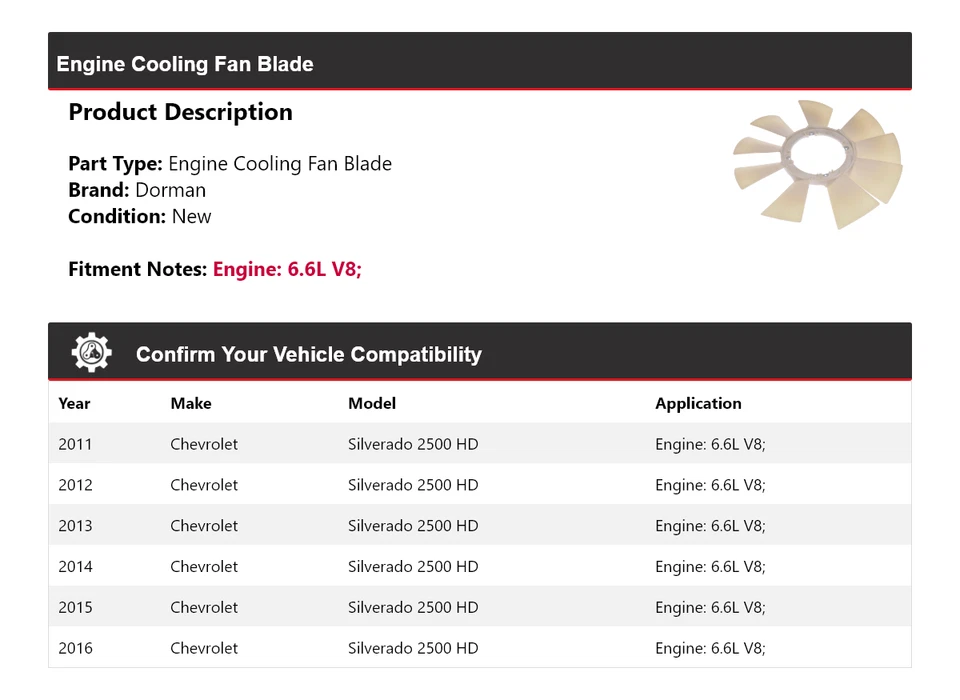
Task: Click the Model column header
Action: click(x=372, y=403)
